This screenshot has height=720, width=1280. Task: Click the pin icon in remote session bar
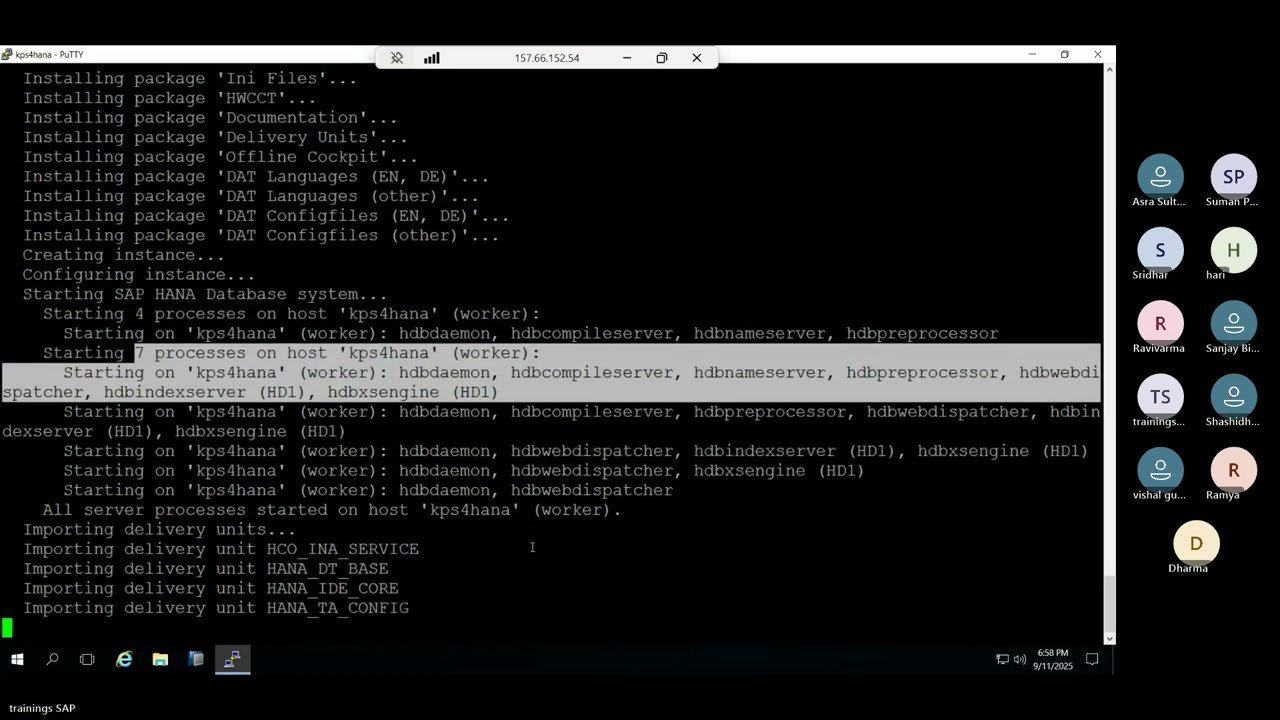pos(397,58)
